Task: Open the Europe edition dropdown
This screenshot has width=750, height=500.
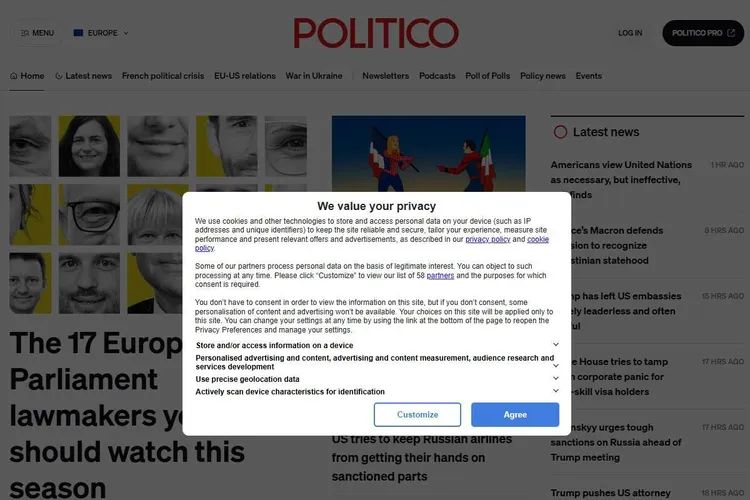Action: [x=101, y=33]
